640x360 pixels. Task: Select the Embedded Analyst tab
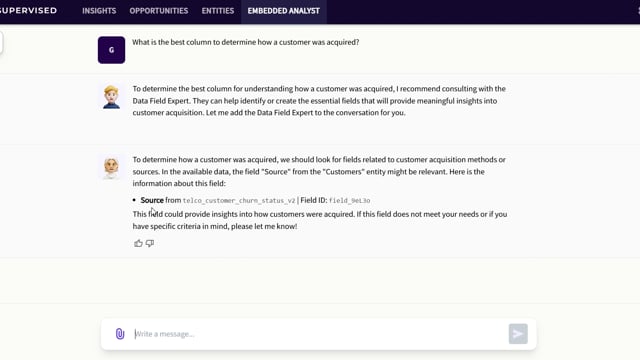click(284, 11)
